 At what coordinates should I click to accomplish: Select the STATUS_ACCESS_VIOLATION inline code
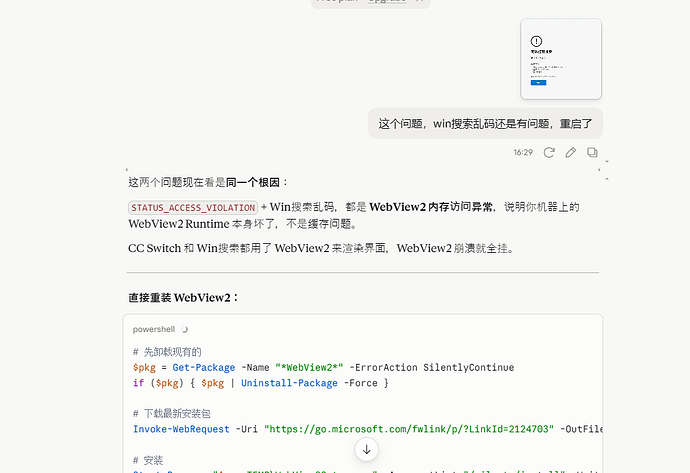193,207
